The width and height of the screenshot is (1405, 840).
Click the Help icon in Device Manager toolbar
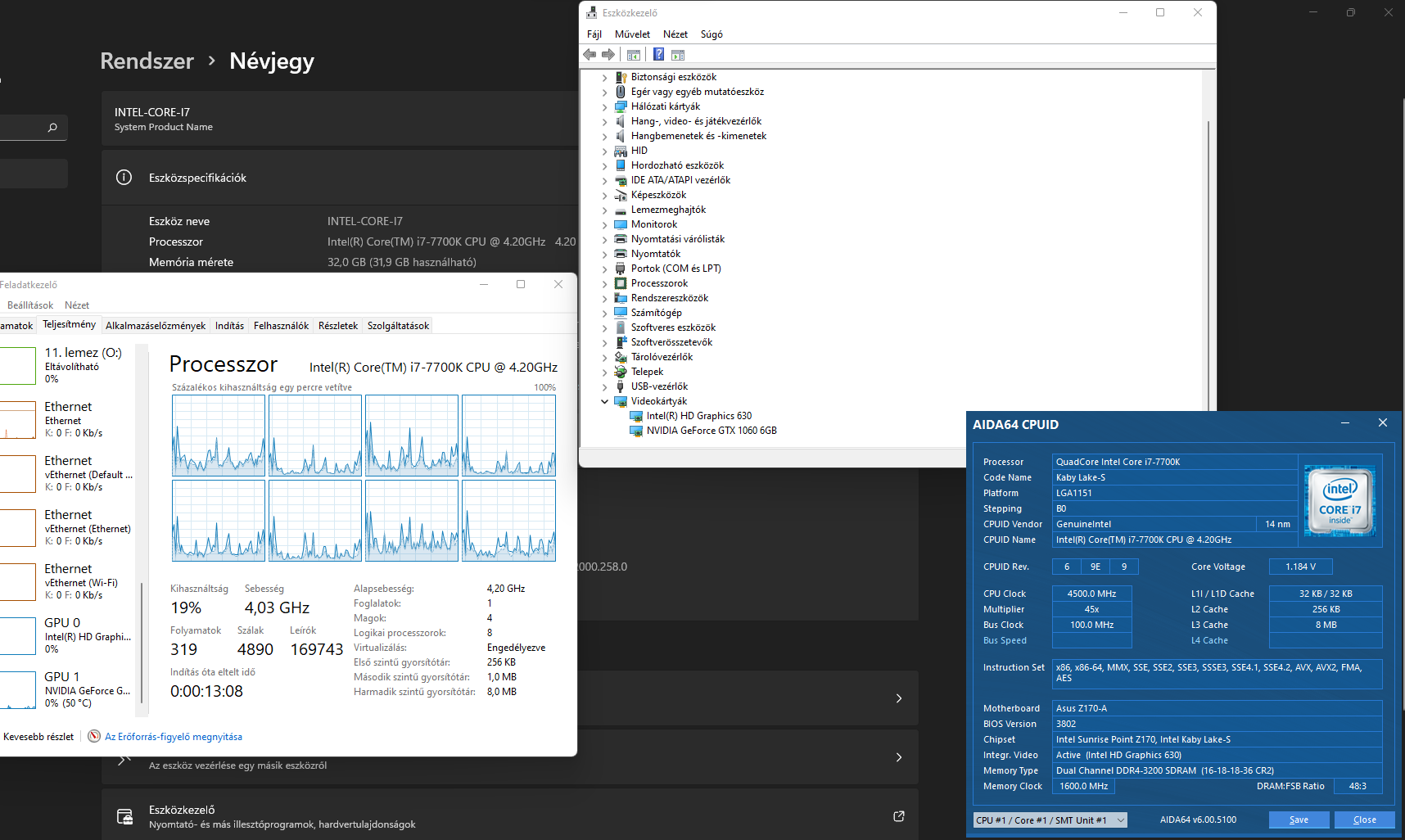click(658, 55)
